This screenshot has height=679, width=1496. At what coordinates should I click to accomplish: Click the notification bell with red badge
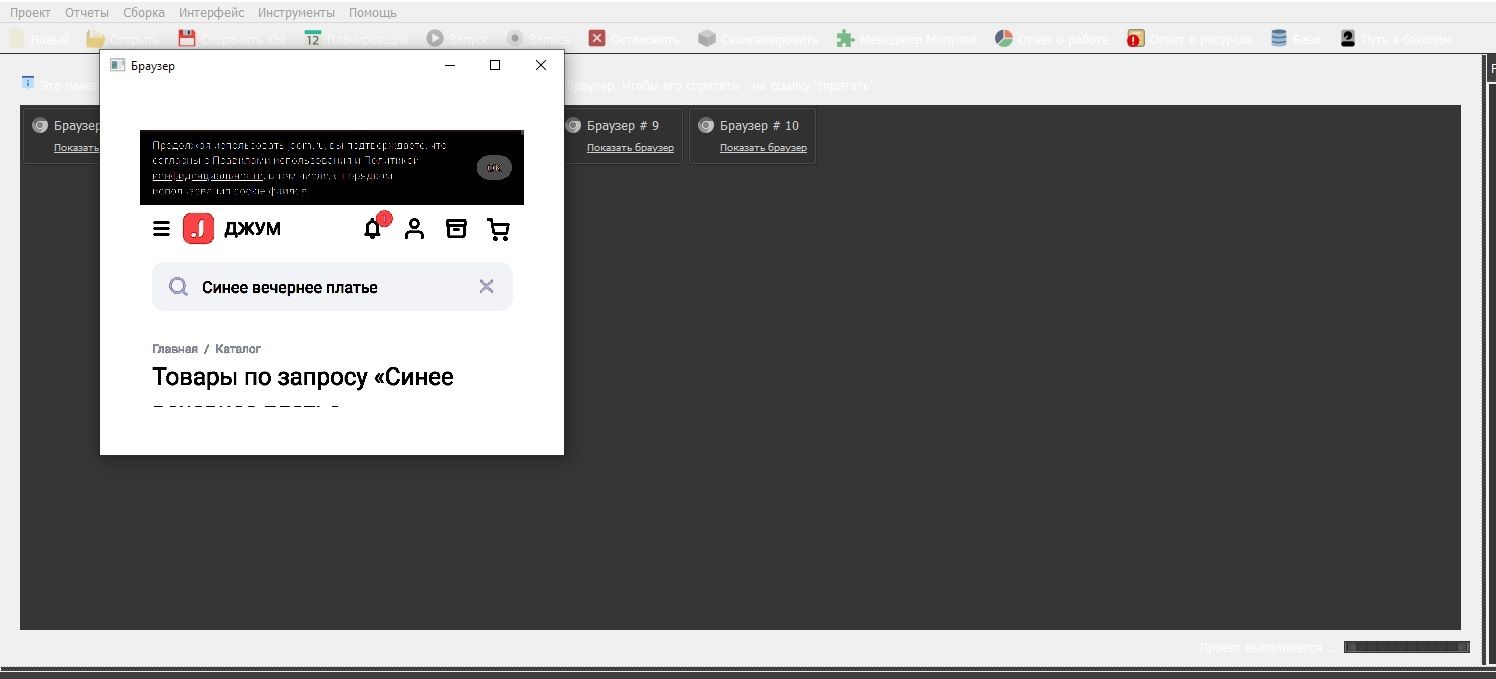click(373, 228)
